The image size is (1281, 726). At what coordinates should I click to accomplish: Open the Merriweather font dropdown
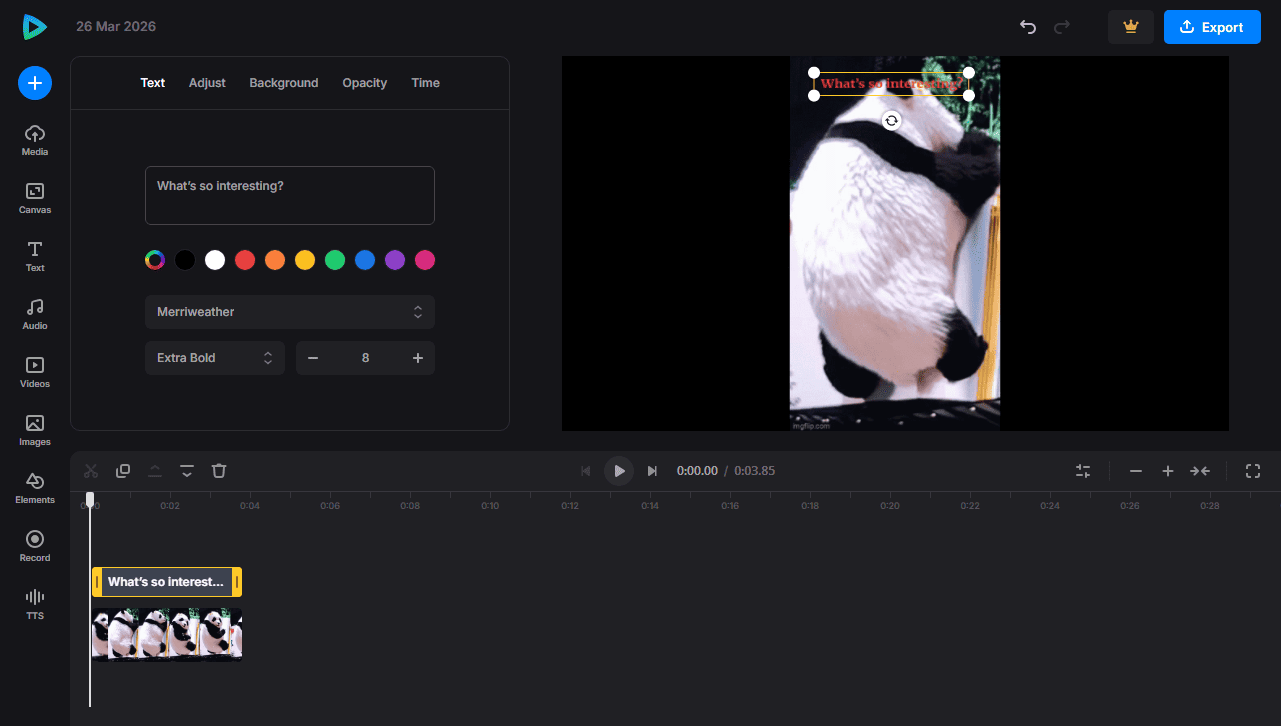point(289,311)
